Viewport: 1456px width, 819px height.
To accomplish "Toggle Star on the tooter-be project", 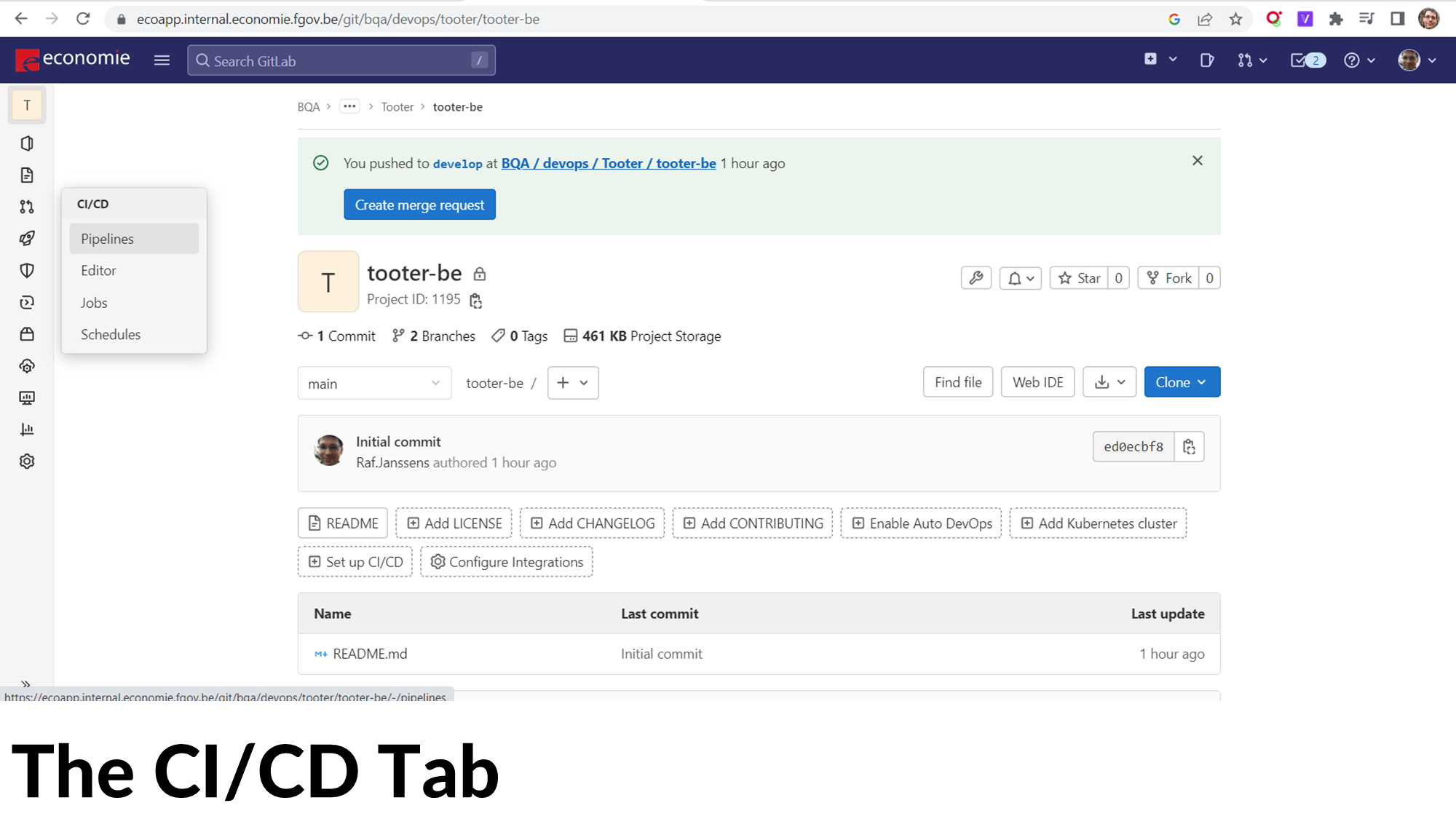I will (x=1080, y=278).
